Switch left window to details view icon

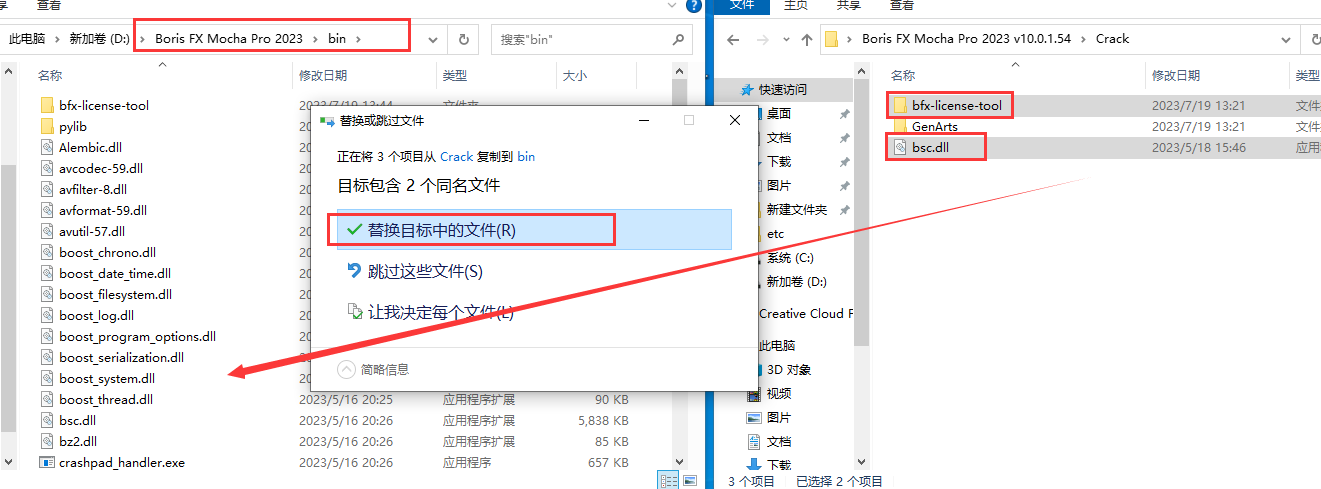(667, 480)
